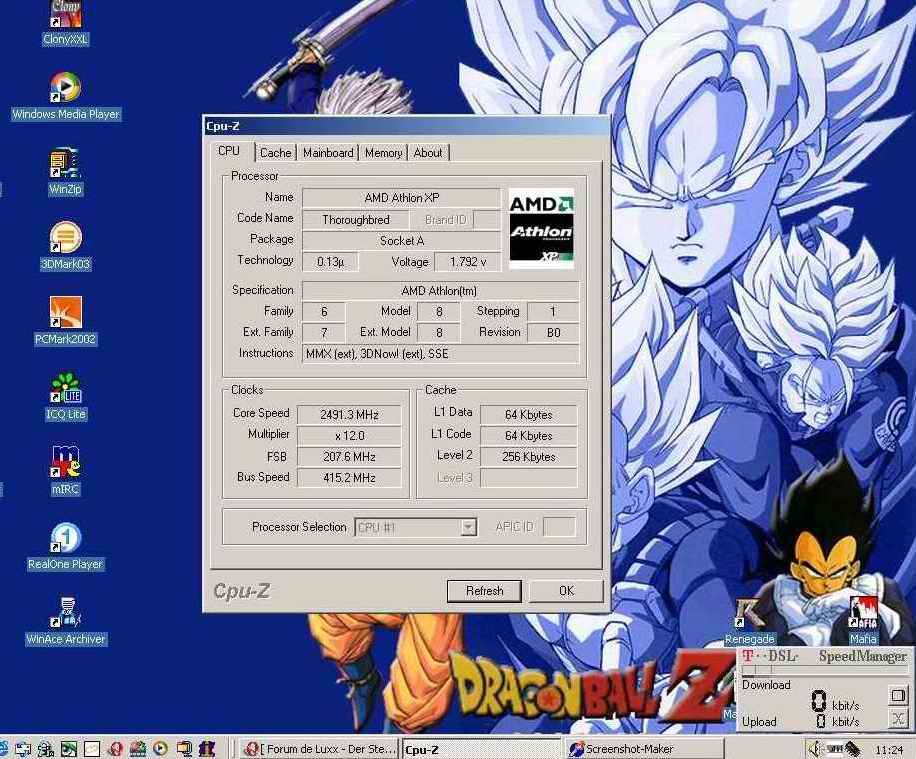Click the Specification value AMD Athlon(tm)

pos(440,290)
